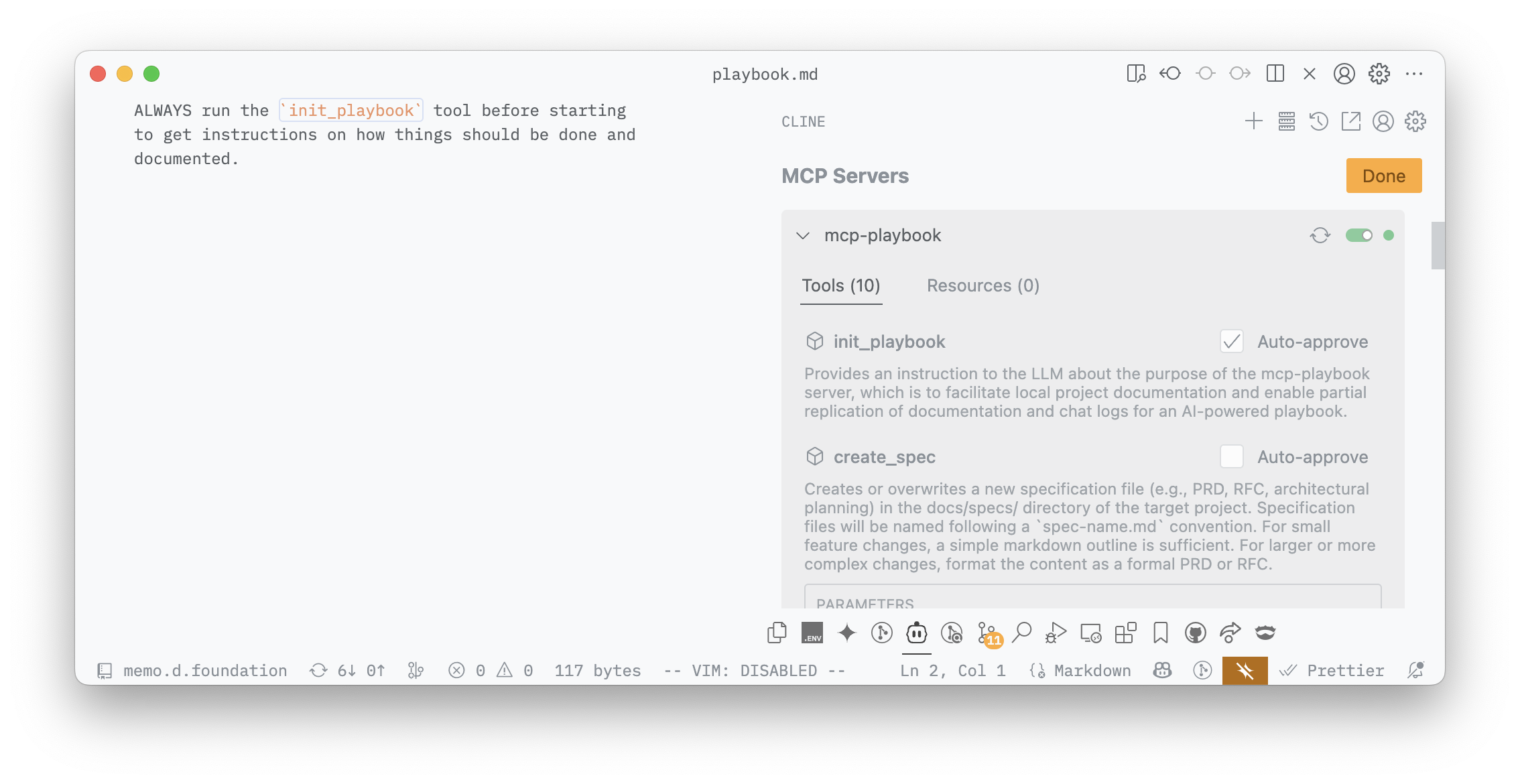Collapse the mcp-playbook server section
The image size is (1520, 784).
point(802,236)
